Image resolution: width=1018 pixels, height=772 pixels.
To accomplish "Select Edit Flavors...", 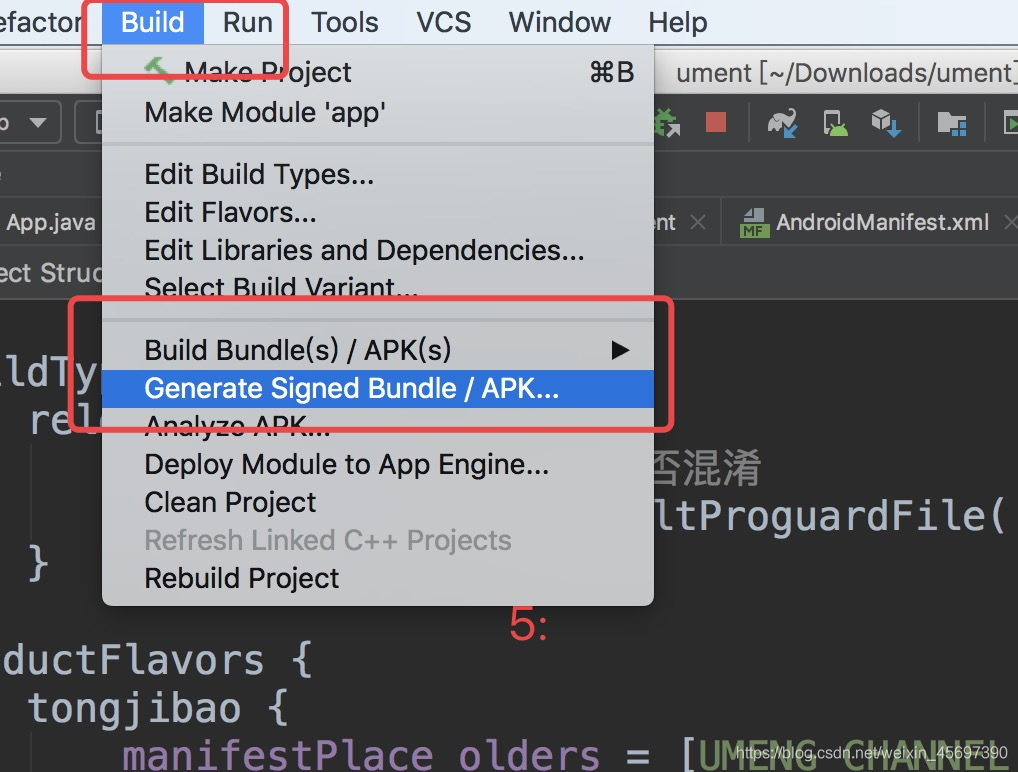I will pos(378,212).
